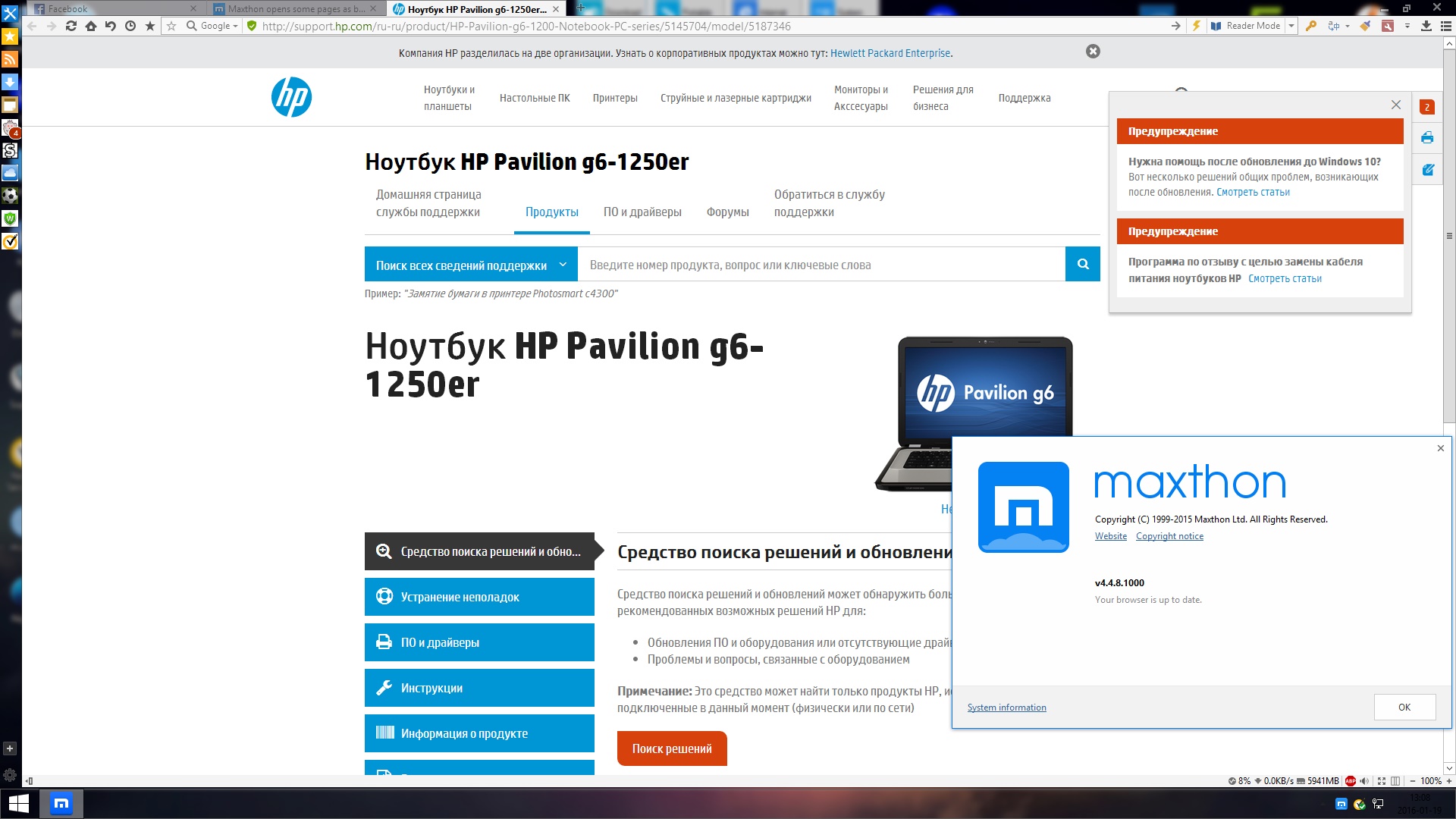
Task: Click the Поиск решений orange button
Action: click(672, 748)
